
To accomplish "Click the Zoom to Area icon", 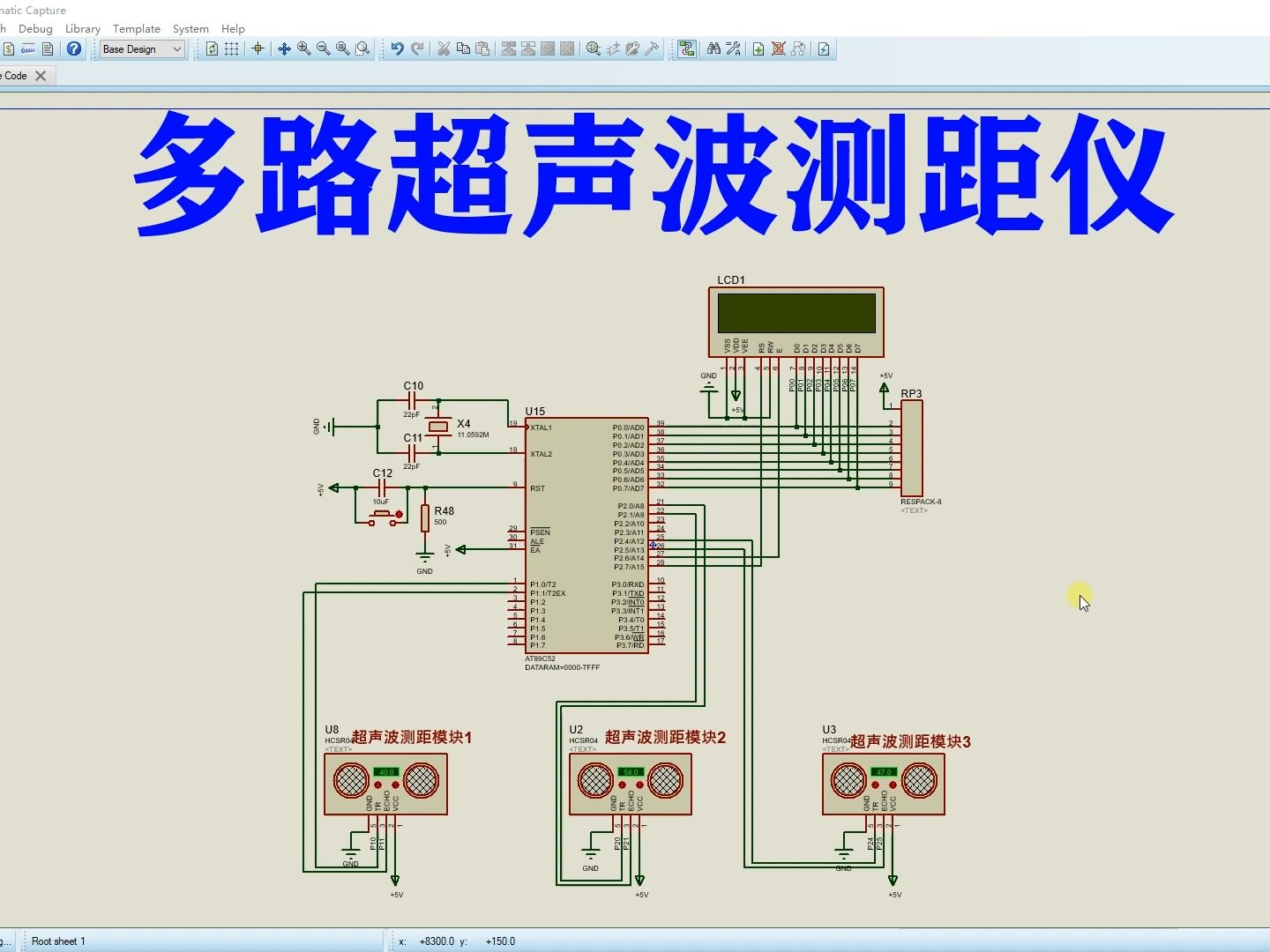I will tap(362, 49).
